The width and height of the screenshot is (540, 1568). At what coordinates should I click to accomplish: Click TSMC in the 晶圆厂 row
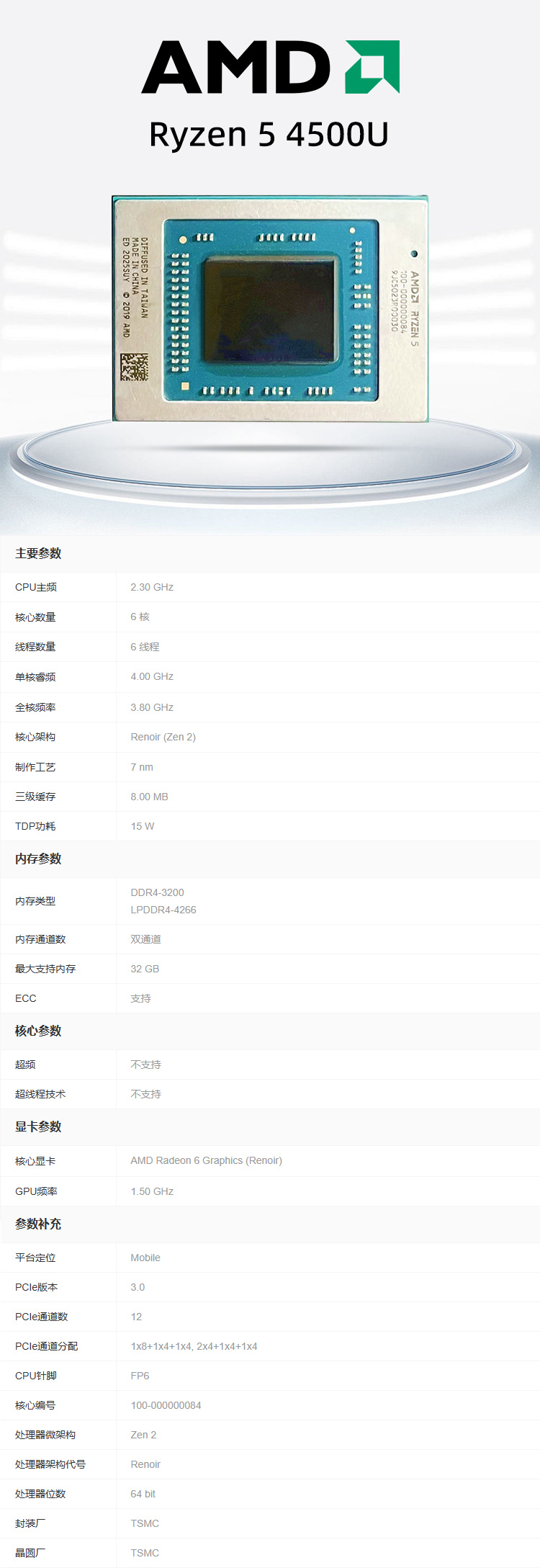tap(145, 1553)
